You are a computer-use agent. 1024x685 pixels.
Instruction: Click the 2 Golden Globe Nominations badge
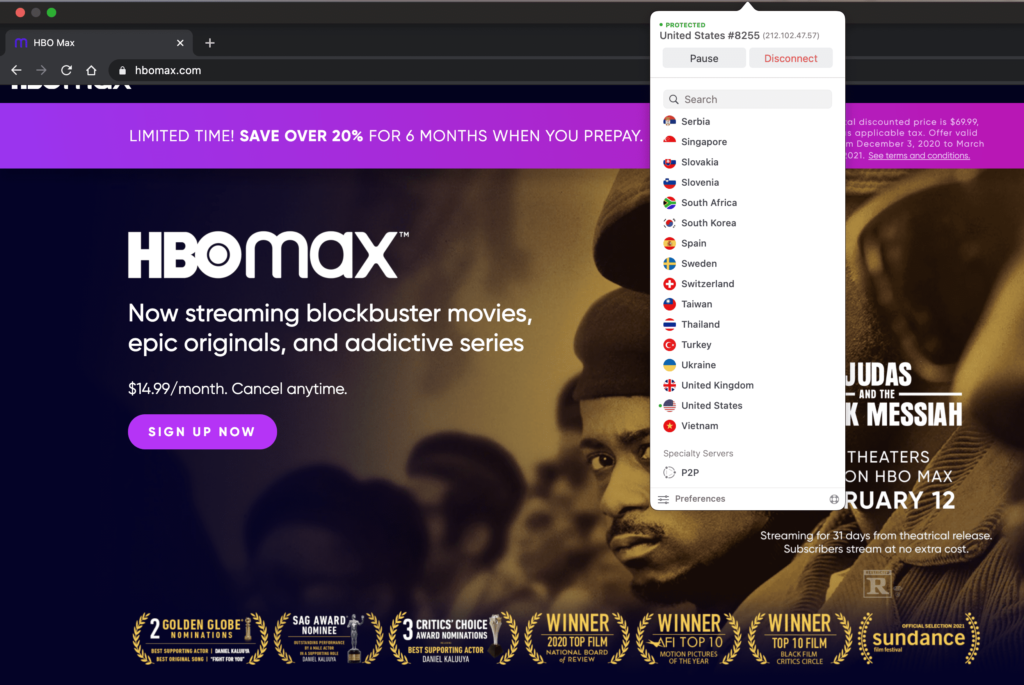coord(200,638)
